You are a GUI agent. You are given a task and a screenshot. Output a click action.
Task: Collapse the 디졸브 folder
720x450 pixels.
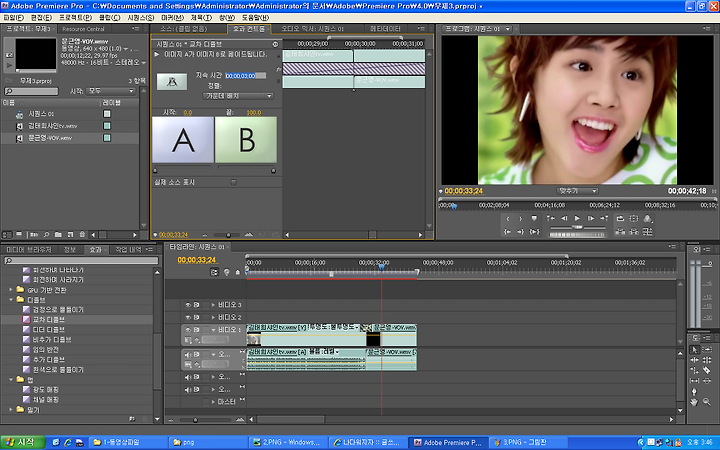11,299
